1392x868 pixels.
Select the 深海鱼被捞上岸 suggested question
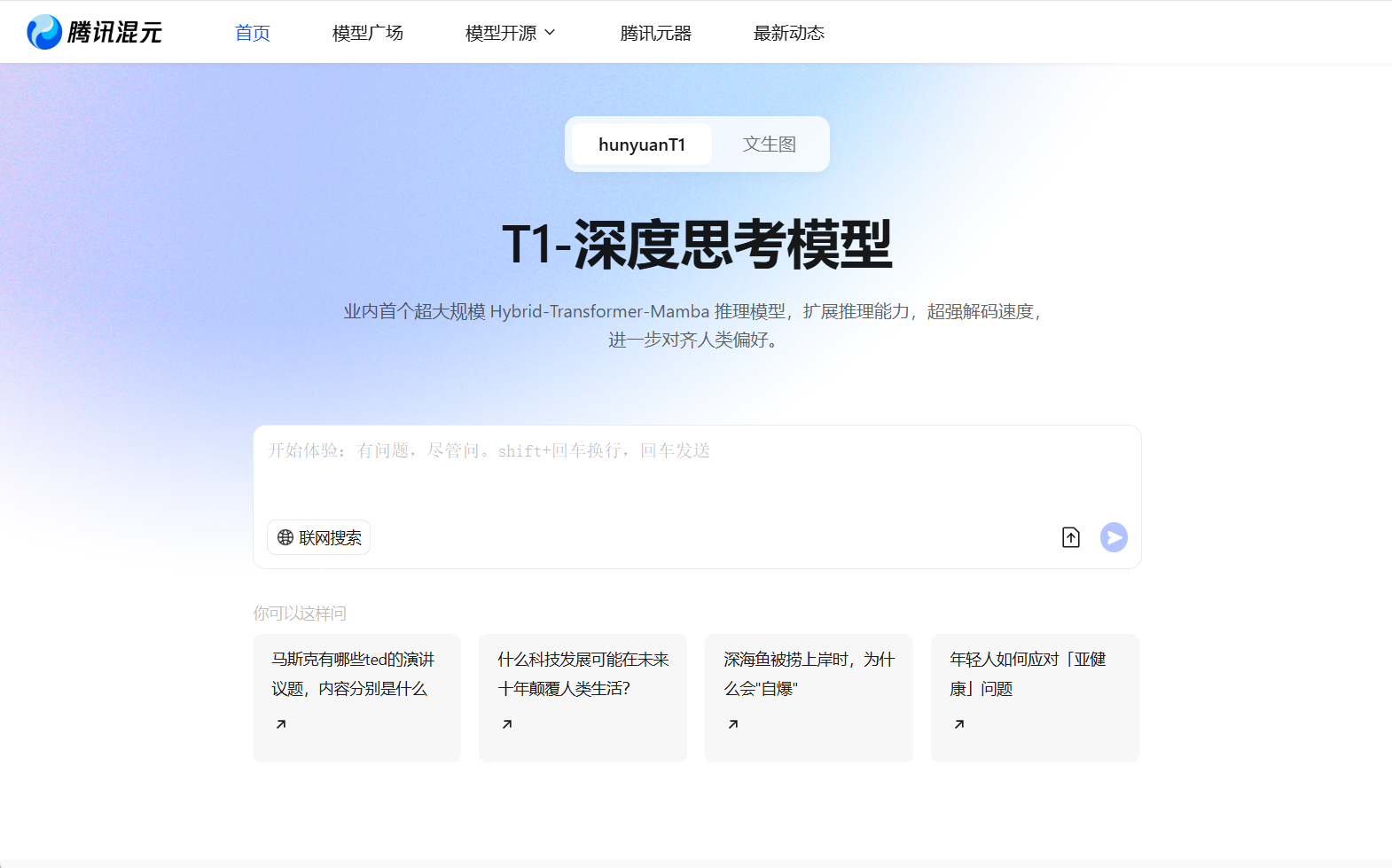click(808, 675)
